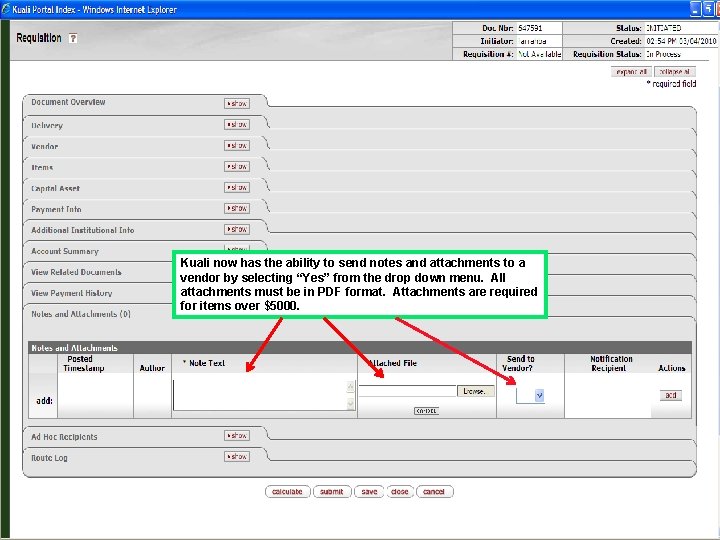The width and height of the screenshot is (720, 540).
Task: Click the Requisition Status value In Process
Action: click(x=663, y=54)
